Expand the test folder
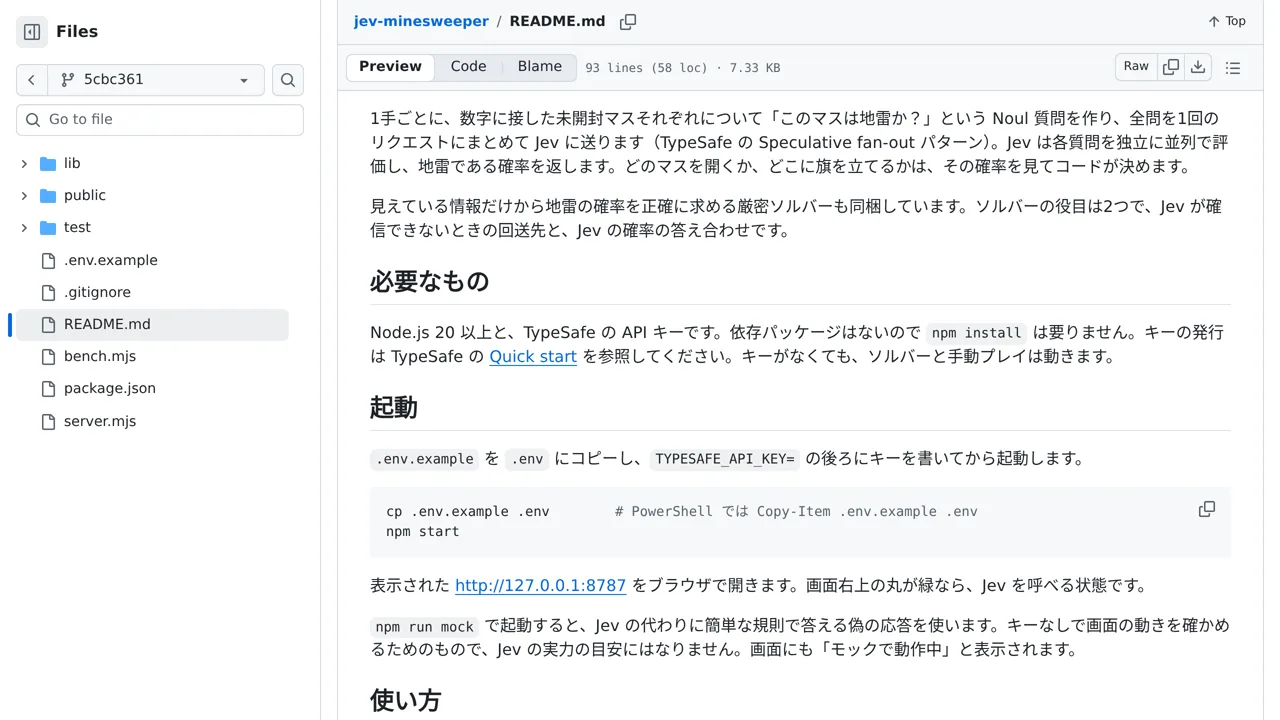 24,227
